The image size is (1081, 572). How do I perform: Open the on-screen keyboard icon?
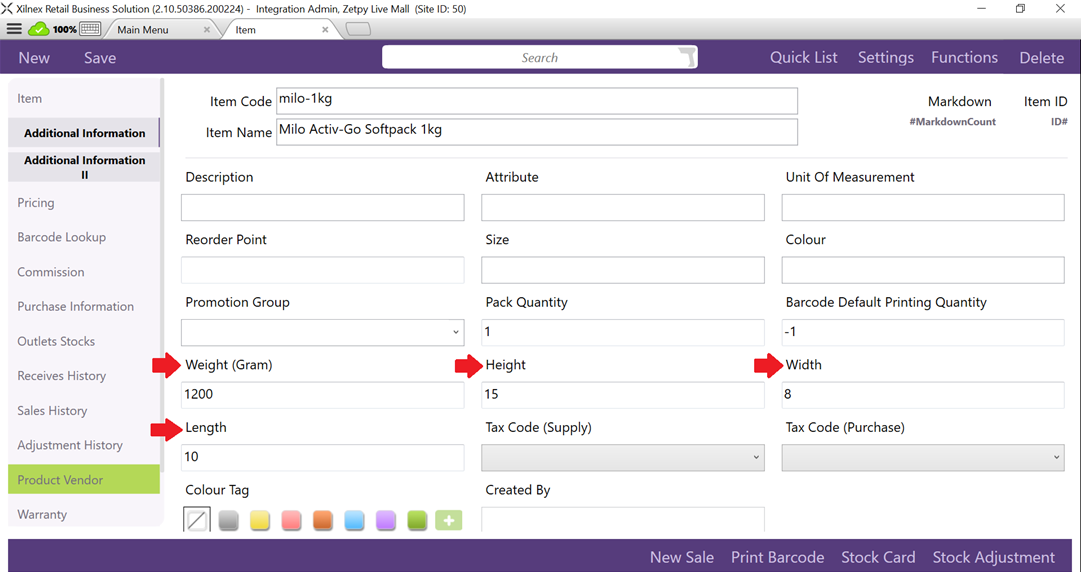[90, 29]
